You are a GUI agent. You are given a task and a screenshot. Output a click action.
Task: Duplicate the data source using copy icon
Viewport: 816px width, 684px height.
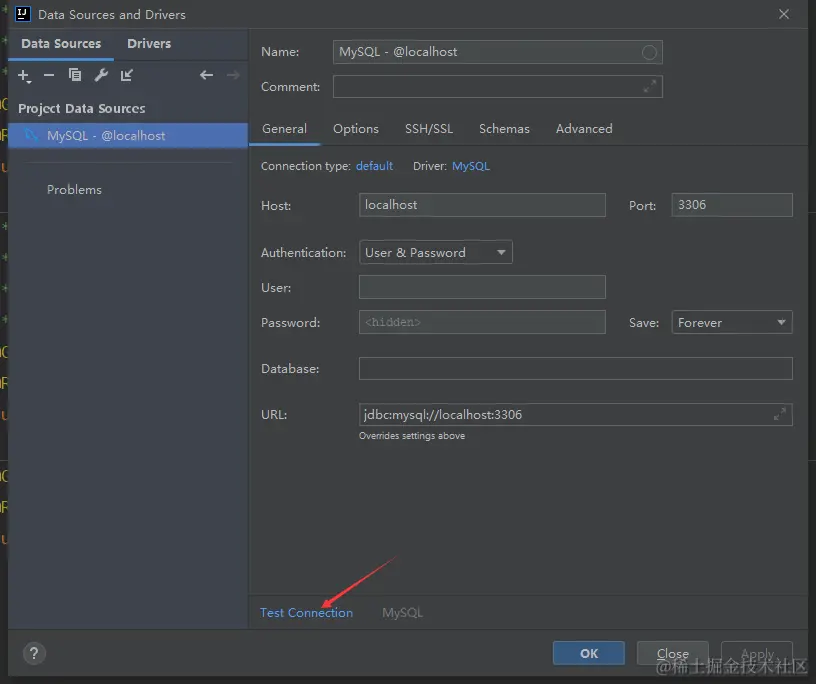pos(75,75)
